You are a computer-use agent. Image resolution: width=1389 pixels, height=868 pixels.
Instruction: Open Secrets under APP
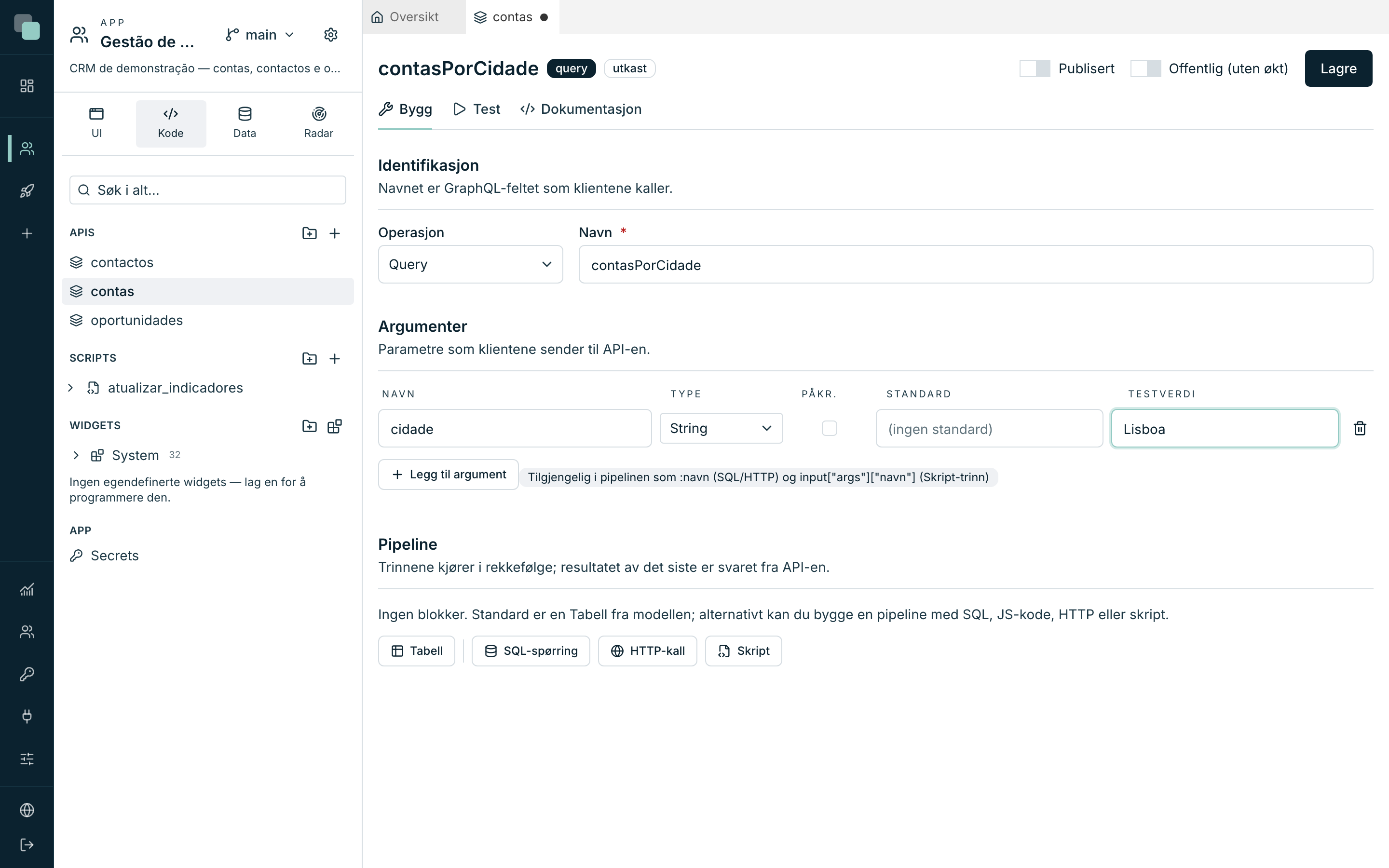coord(208,556)
